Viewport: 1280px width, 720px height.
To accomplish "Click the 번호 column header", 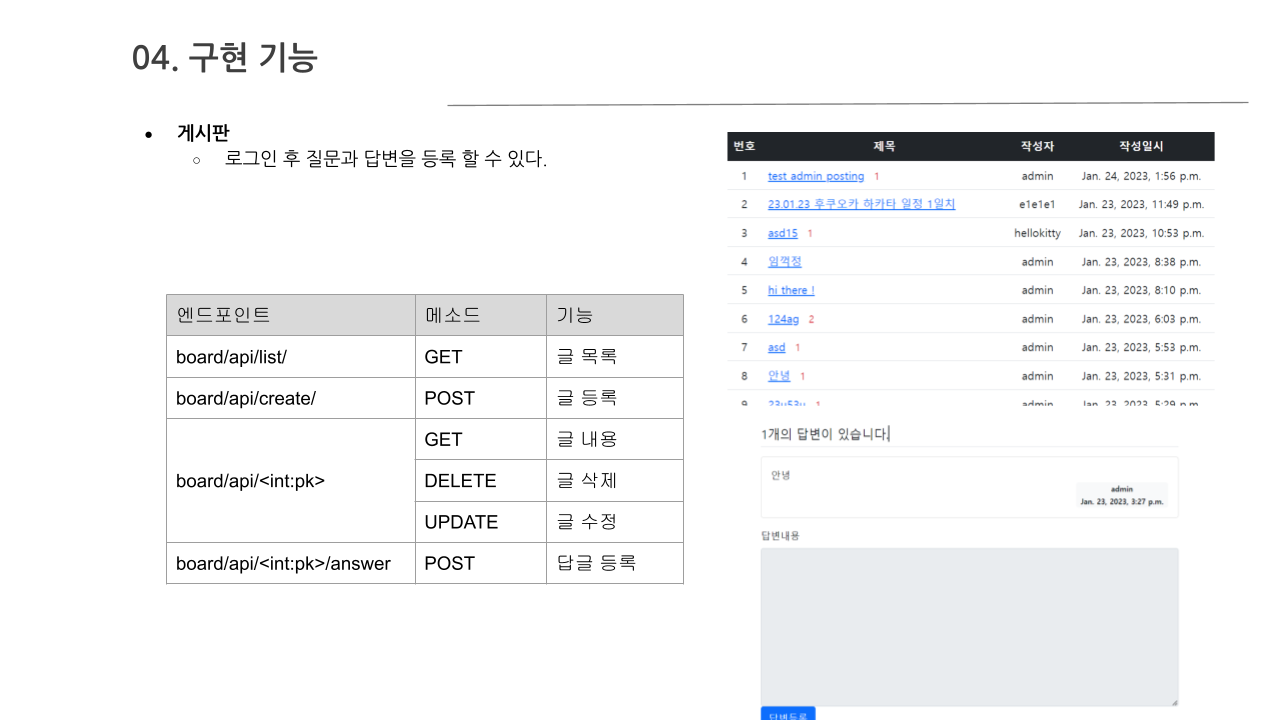I will click(744, 146).
